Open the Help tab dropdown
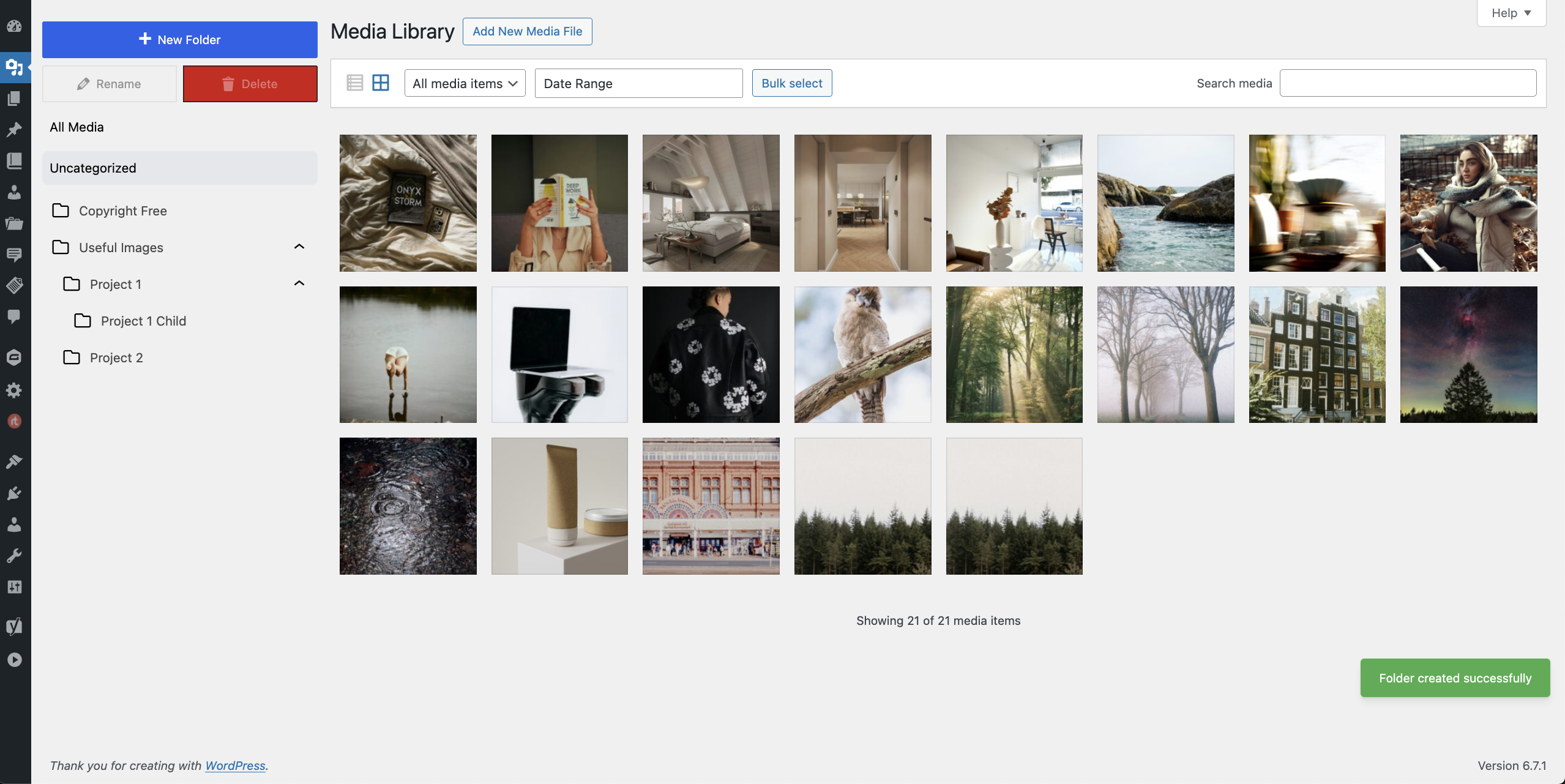The height and width of the screenshot is (784, 1565). [x=1511, y=13]
